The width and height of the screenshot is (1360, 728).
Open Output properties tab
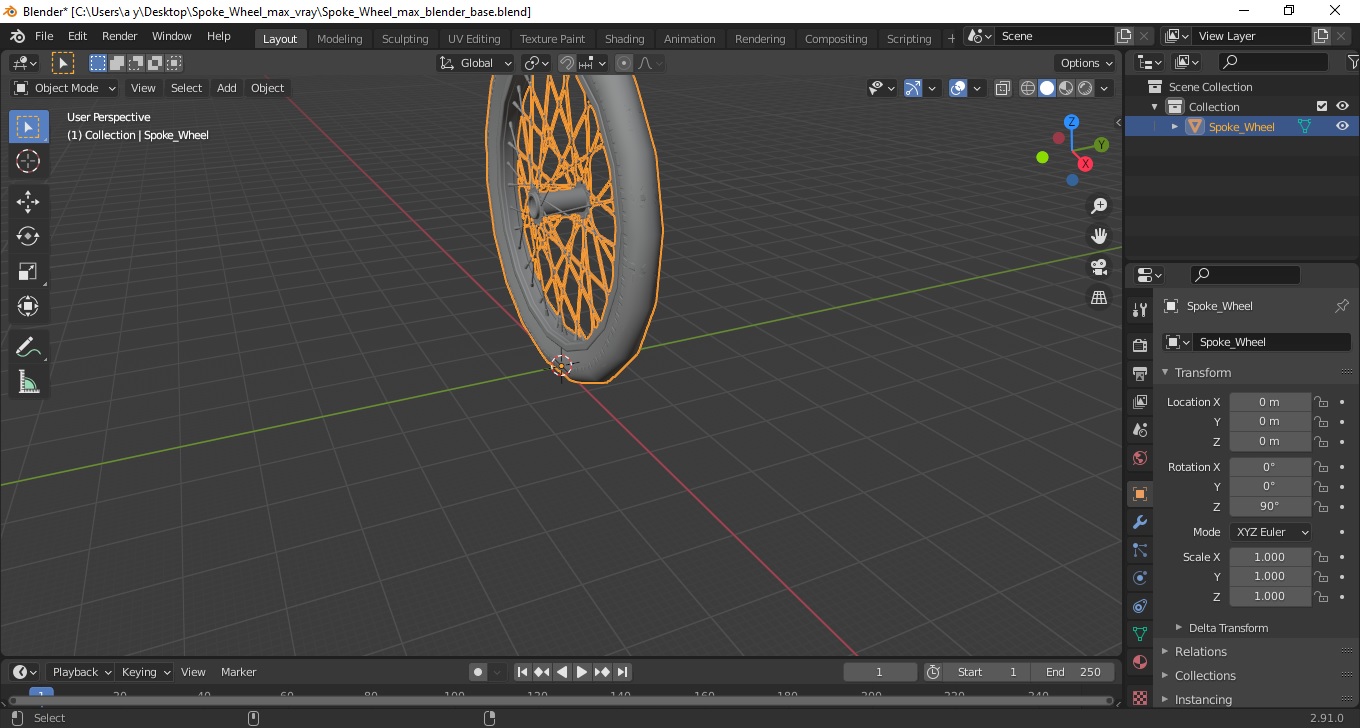(x=1139, y=374)
